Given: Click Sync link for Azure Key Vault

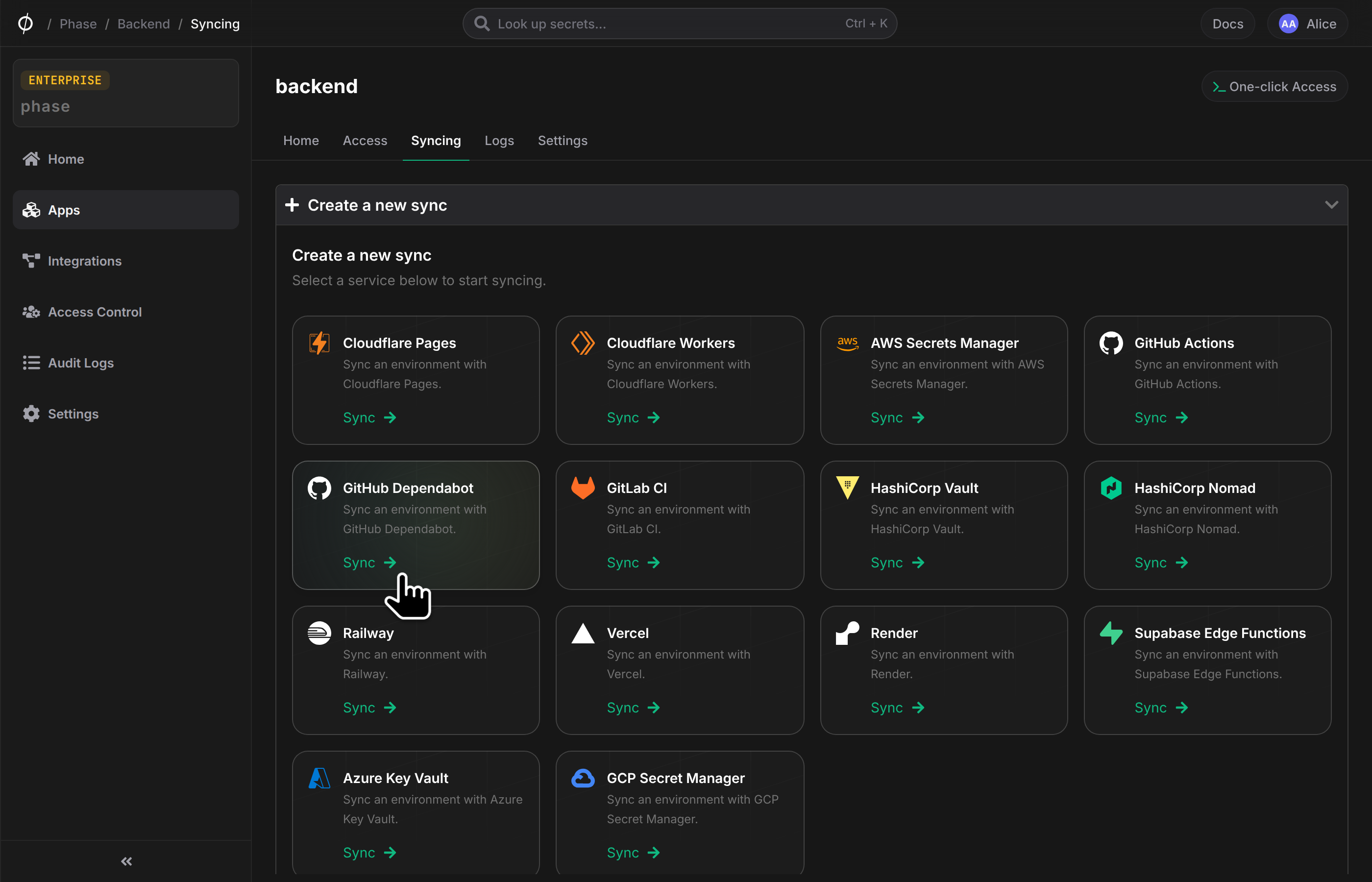Looking at the screenshot, I should coord(369,852).
